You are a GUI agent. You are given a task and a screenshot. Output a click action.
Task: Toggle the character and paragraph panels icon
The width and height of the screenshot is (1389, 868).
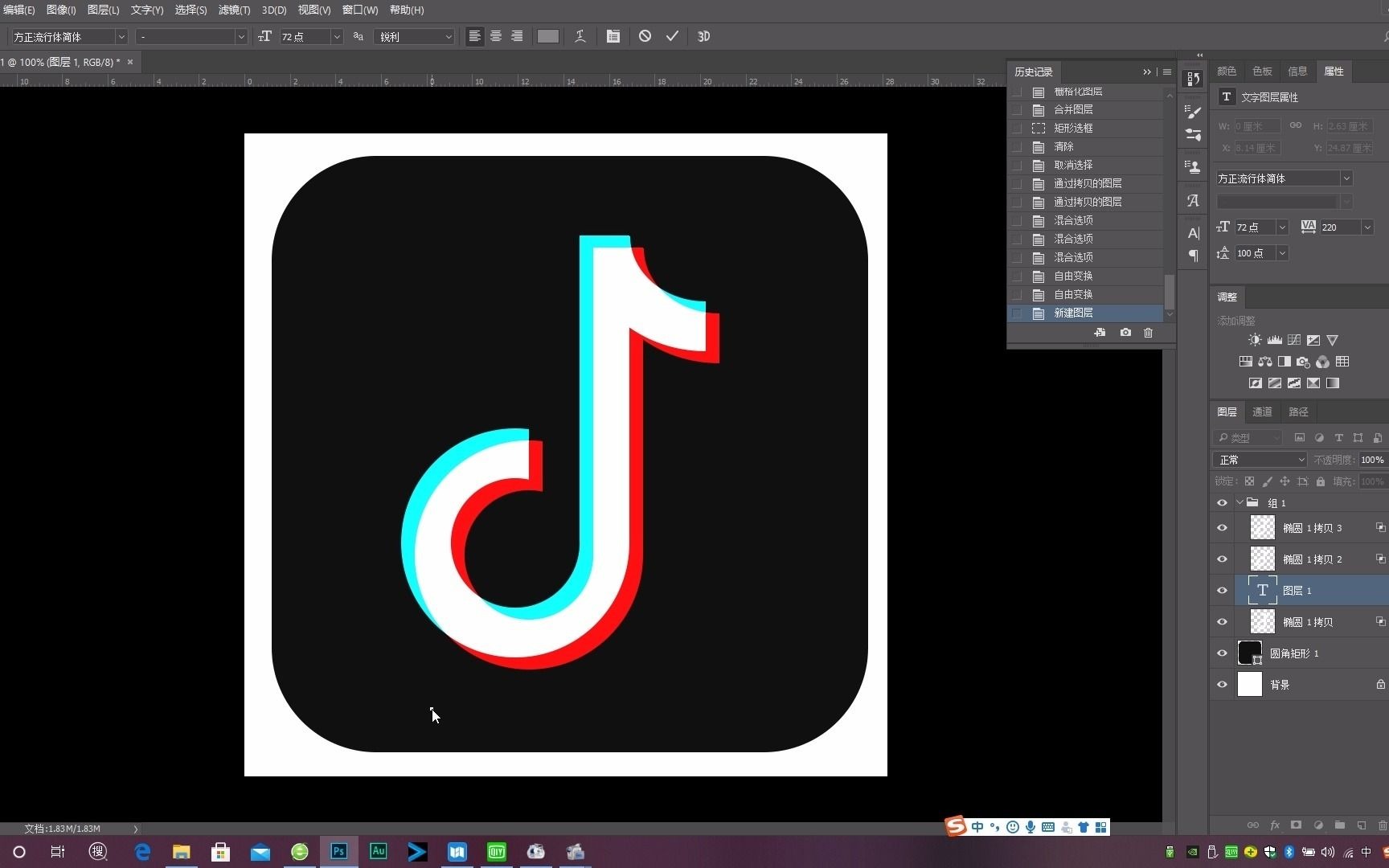613,36
